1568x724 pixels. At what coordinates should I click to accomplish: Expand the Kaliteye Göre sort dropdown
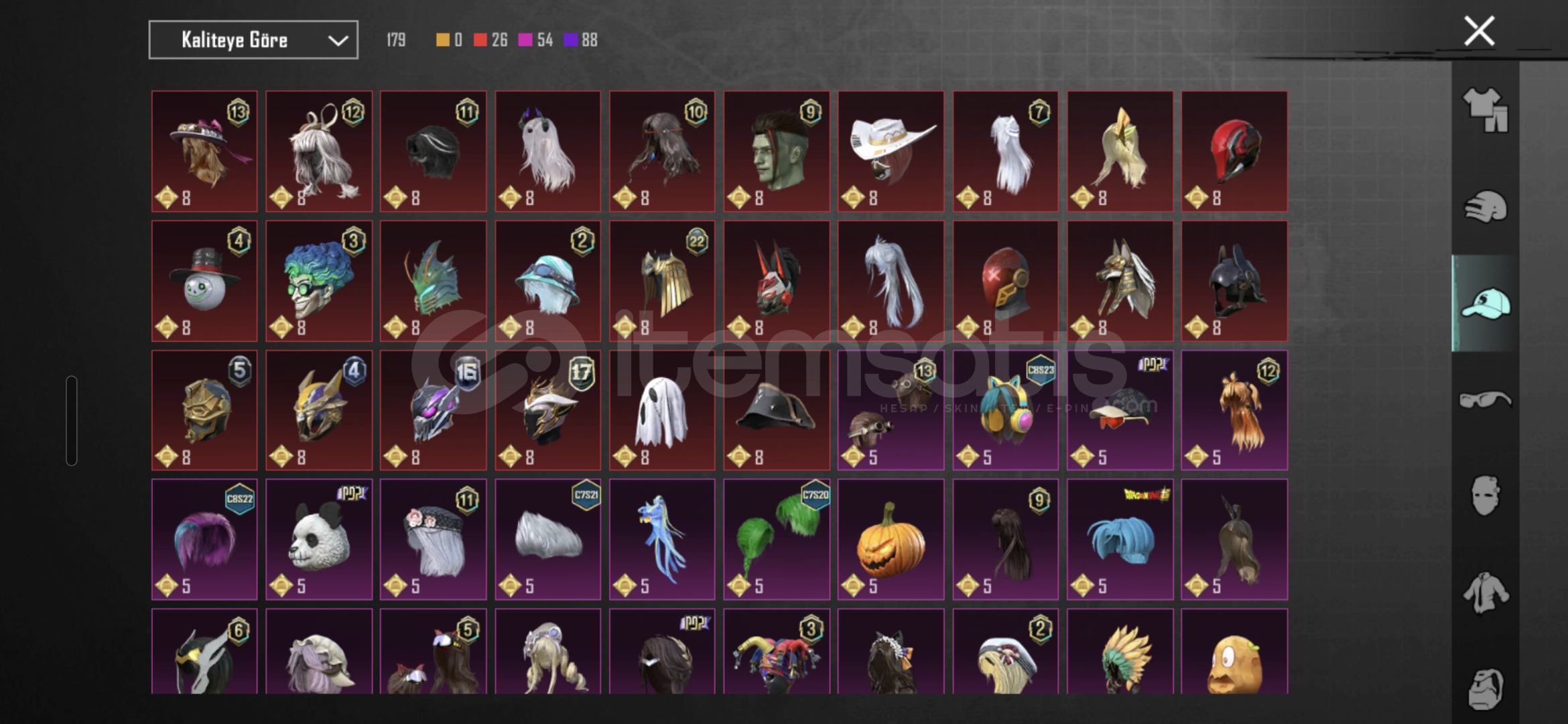click(253, 40)
